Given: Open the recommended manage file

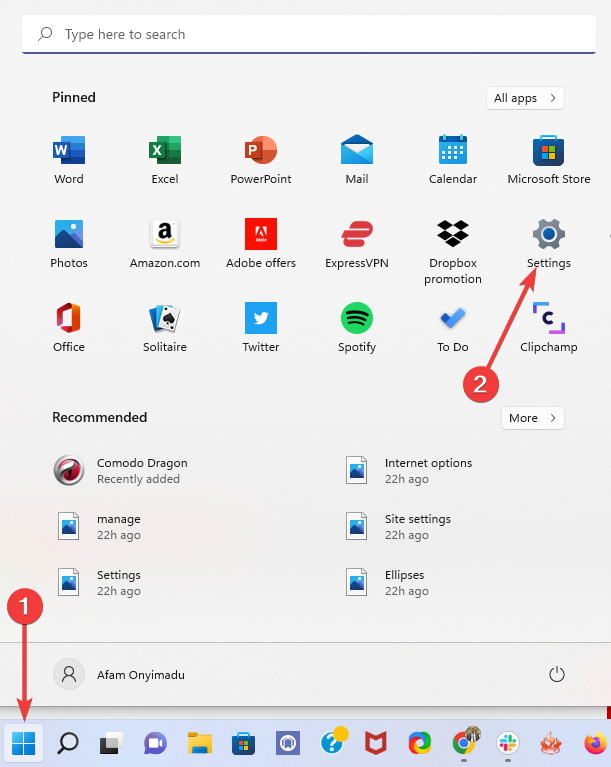Looking at the screenshot, I should click(x=99, y=526).
